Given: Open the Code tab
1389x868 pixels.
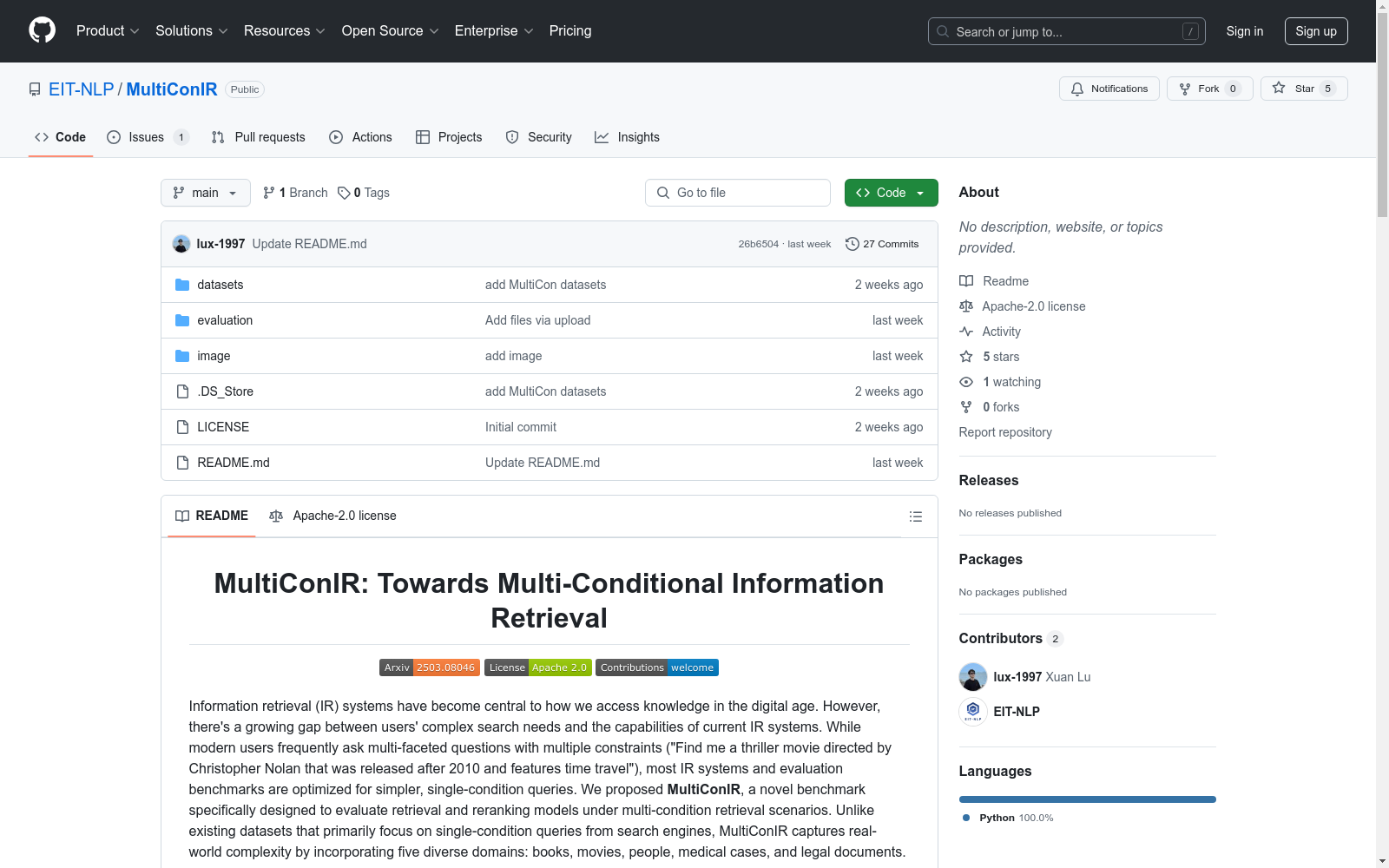Looking at the screenshot, I should pyautogui.click(x=61, y=137).
